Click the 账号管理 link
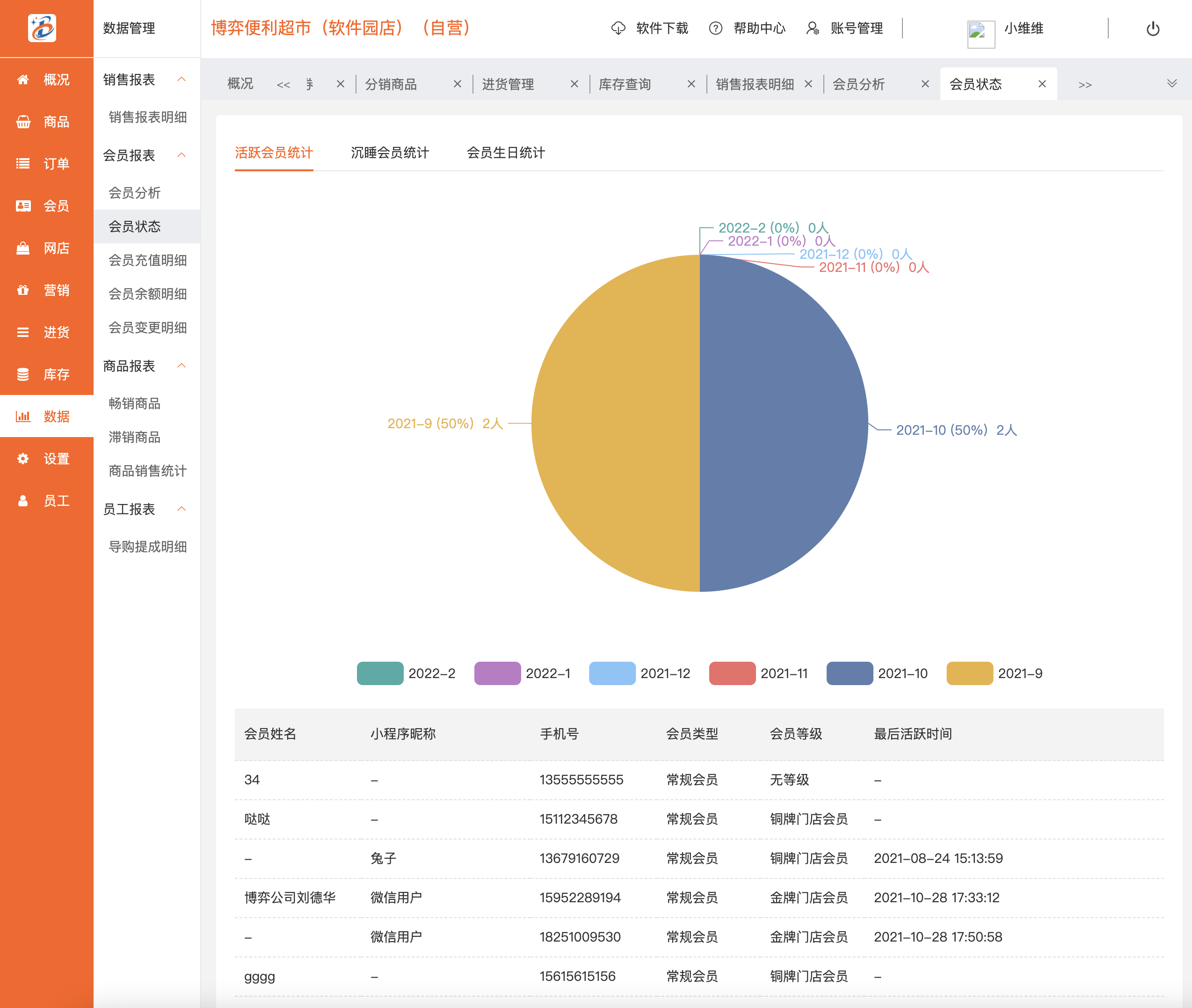The width and height of the screenshot is (1192, 1008). click(856, 29)
